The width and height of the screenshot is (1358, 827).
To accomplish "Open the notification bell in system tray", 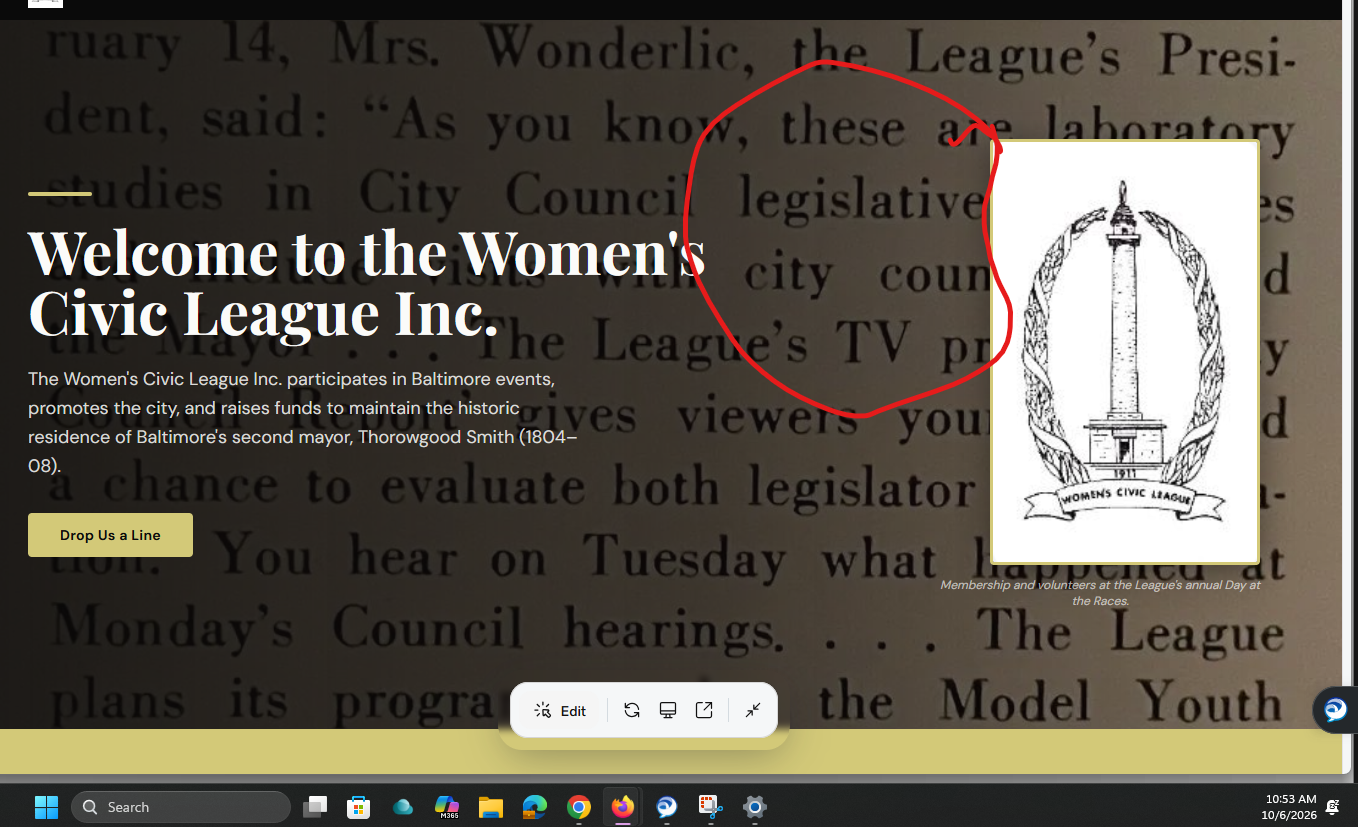I will [x=1333, y=807].
